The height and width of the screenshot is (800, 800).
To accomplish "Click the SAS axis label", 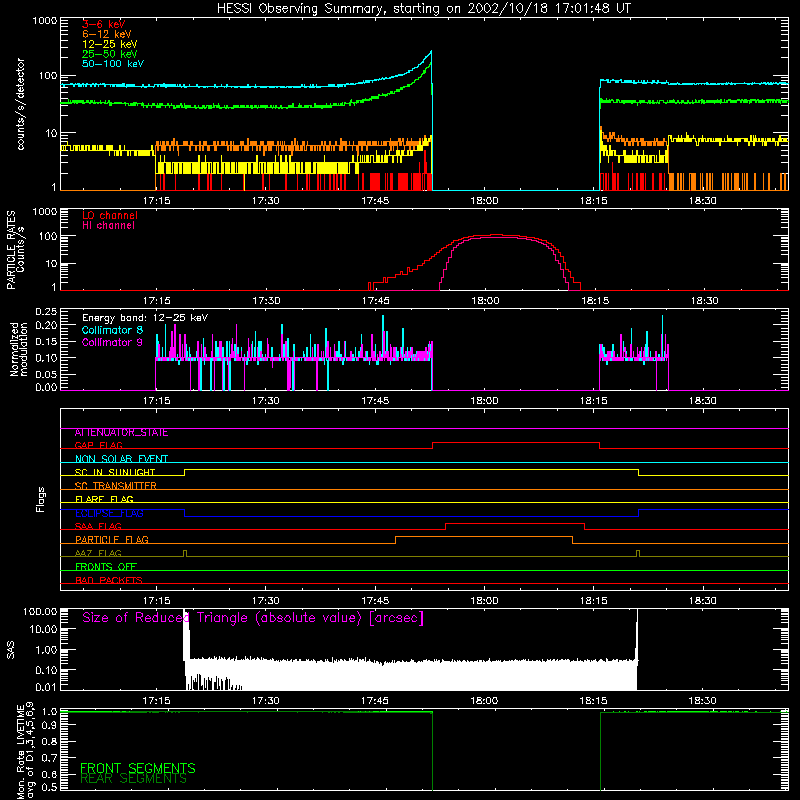I will pyautogui.click(x=11, y=650).
